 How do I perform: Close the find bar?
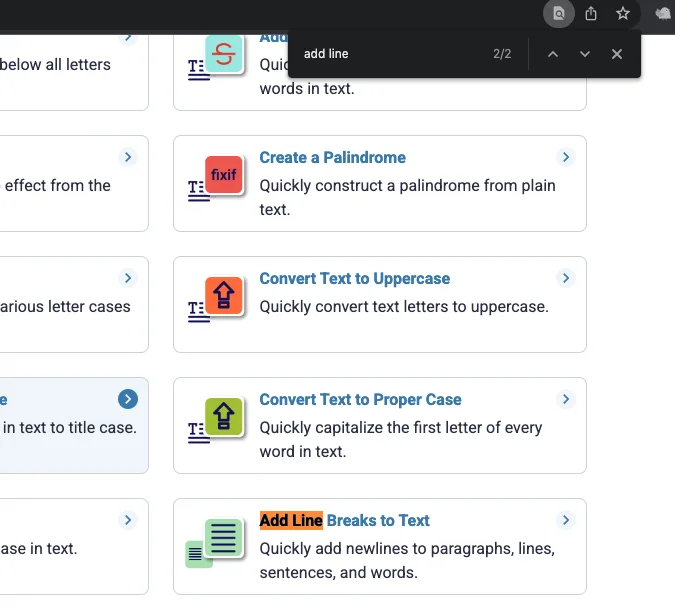tap(616, 54)
